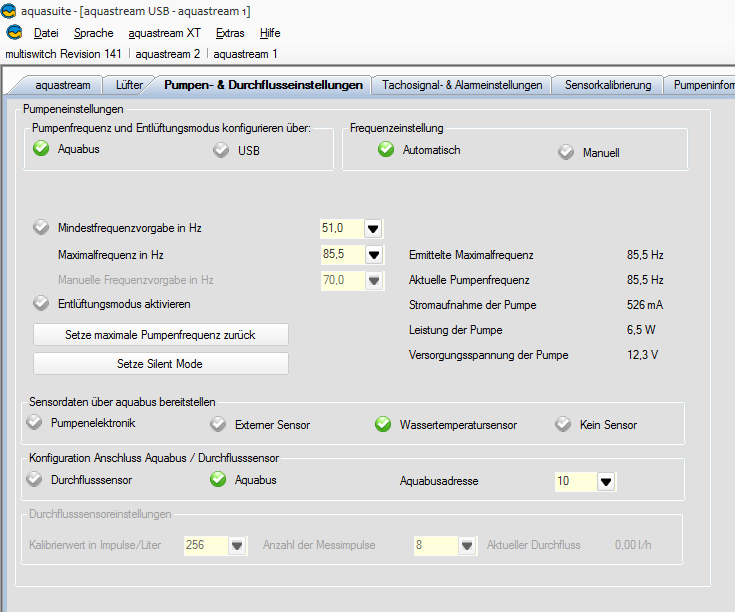The image size is (735, 612).
Task: Select the Pumpen- & Durchflusseinstellungen tab
Action: [263, 85]
